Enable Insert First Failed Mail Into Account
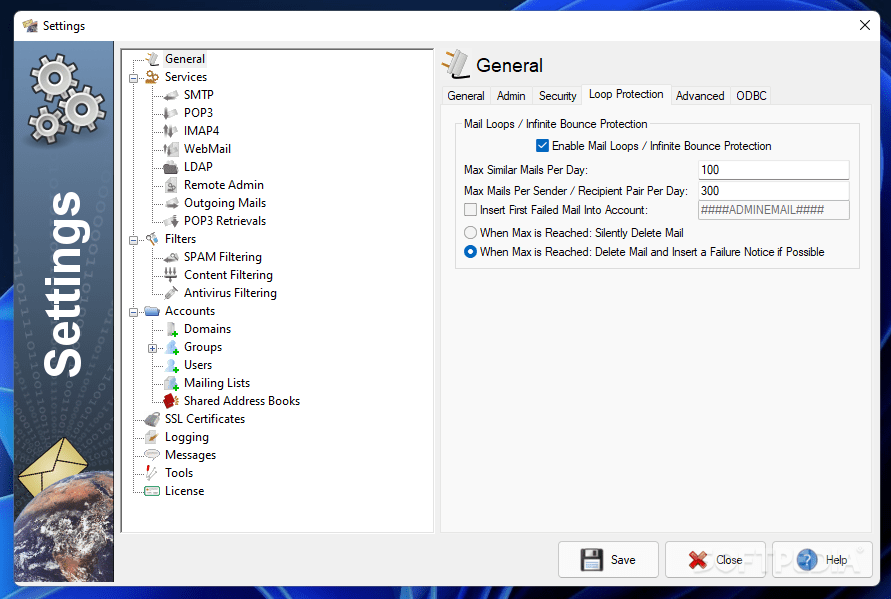 [x=470, y=209]
